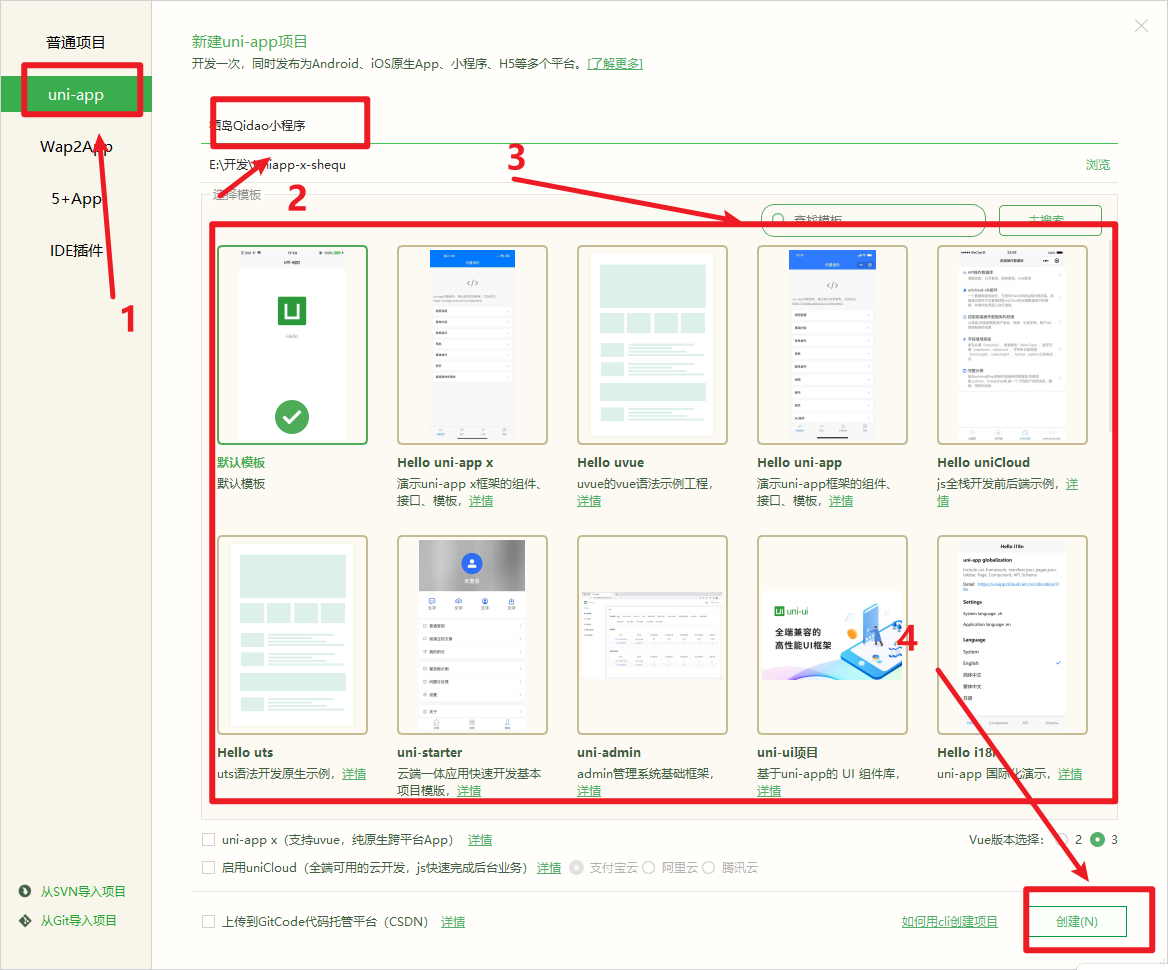The image size is (1168, 970).
Task: Open 从SVN导入项目 link
Action: click(x=83, y=891)
